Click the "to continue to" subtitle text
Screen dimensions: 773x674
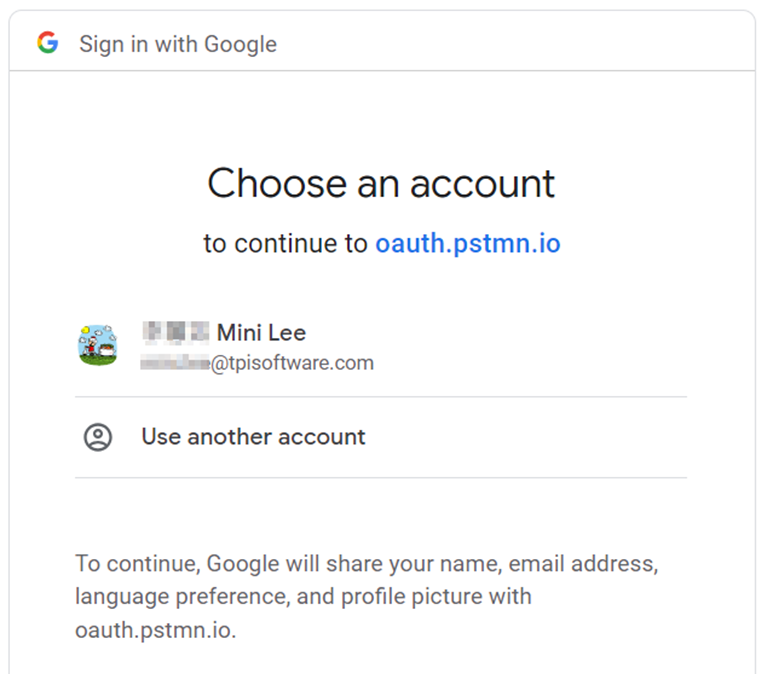(x=286, y=243)
